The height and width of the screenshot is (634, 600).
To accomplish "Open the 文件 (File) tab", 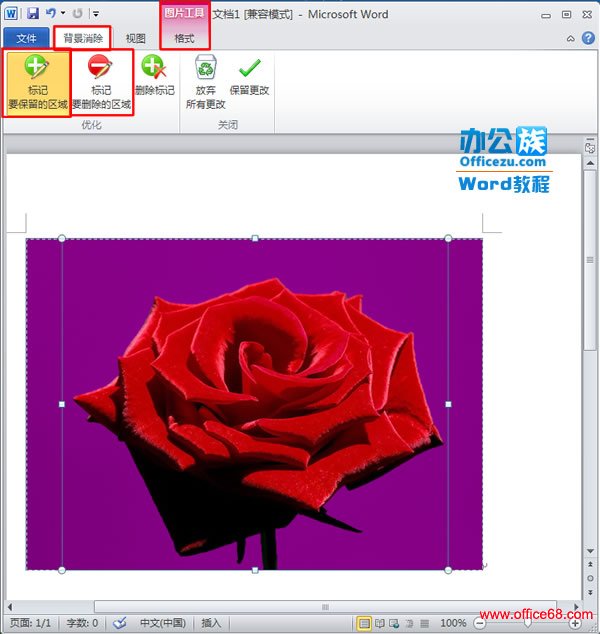I will [x=26, y=38].
